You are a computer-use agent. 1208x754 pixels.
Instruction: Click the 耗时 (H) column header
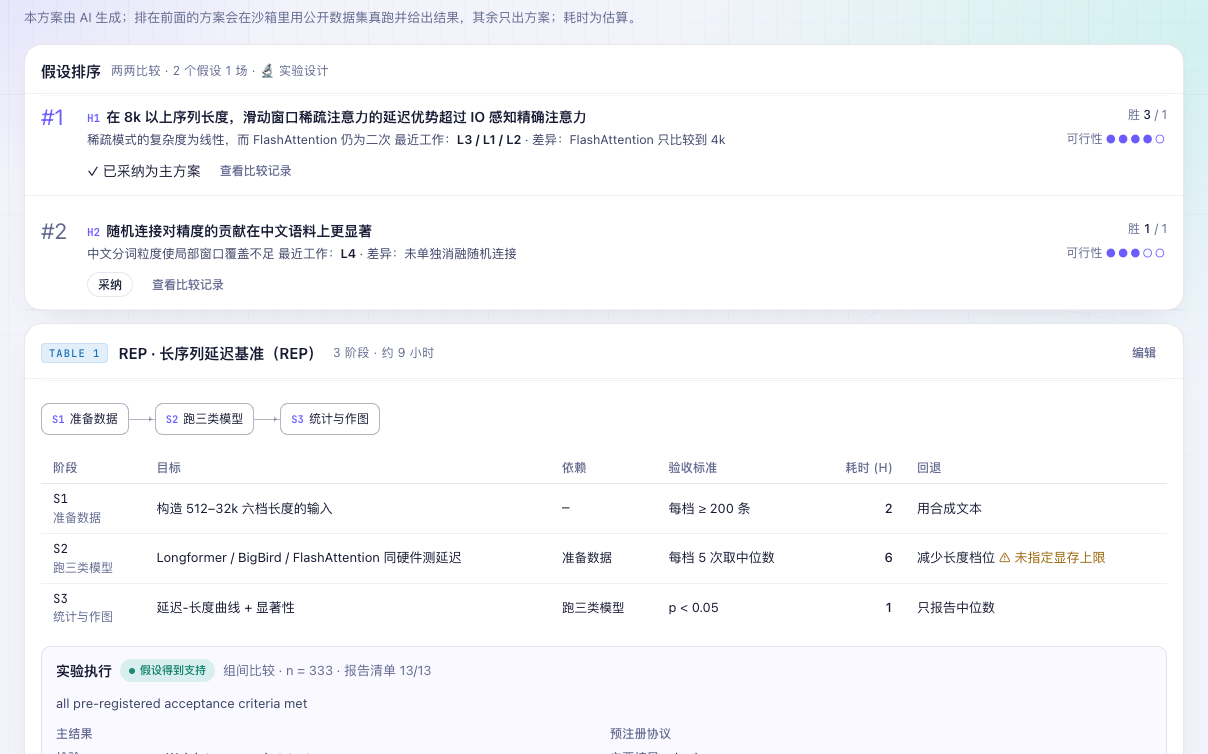[x=869, y=468]
